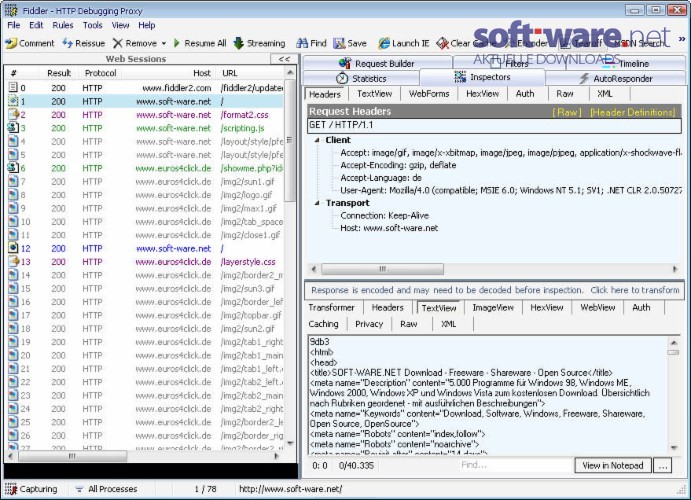Open request HexView inspector tab

pyautogui.click(x=482, y=94)
